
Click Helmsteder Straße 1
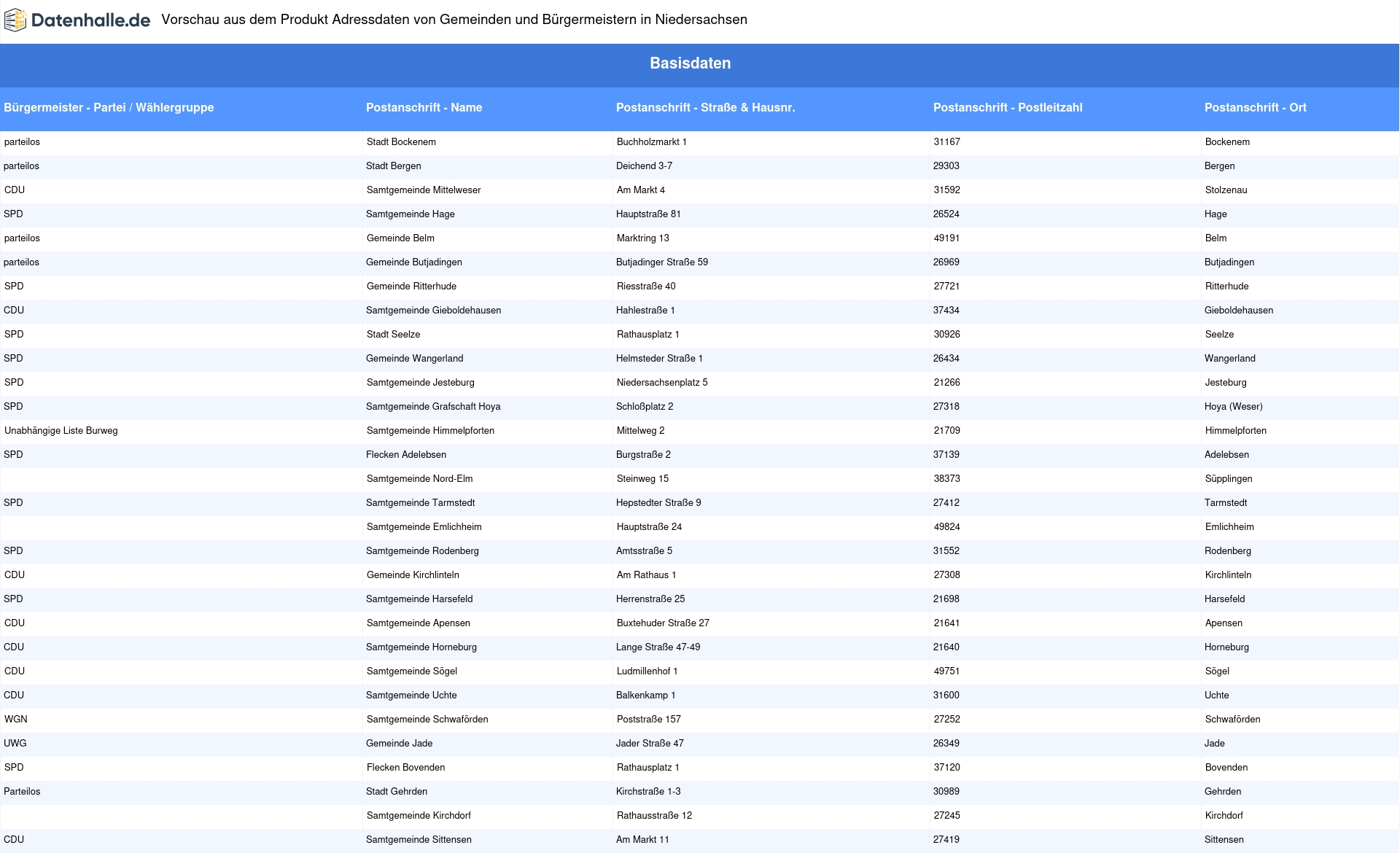pos(660,359)
